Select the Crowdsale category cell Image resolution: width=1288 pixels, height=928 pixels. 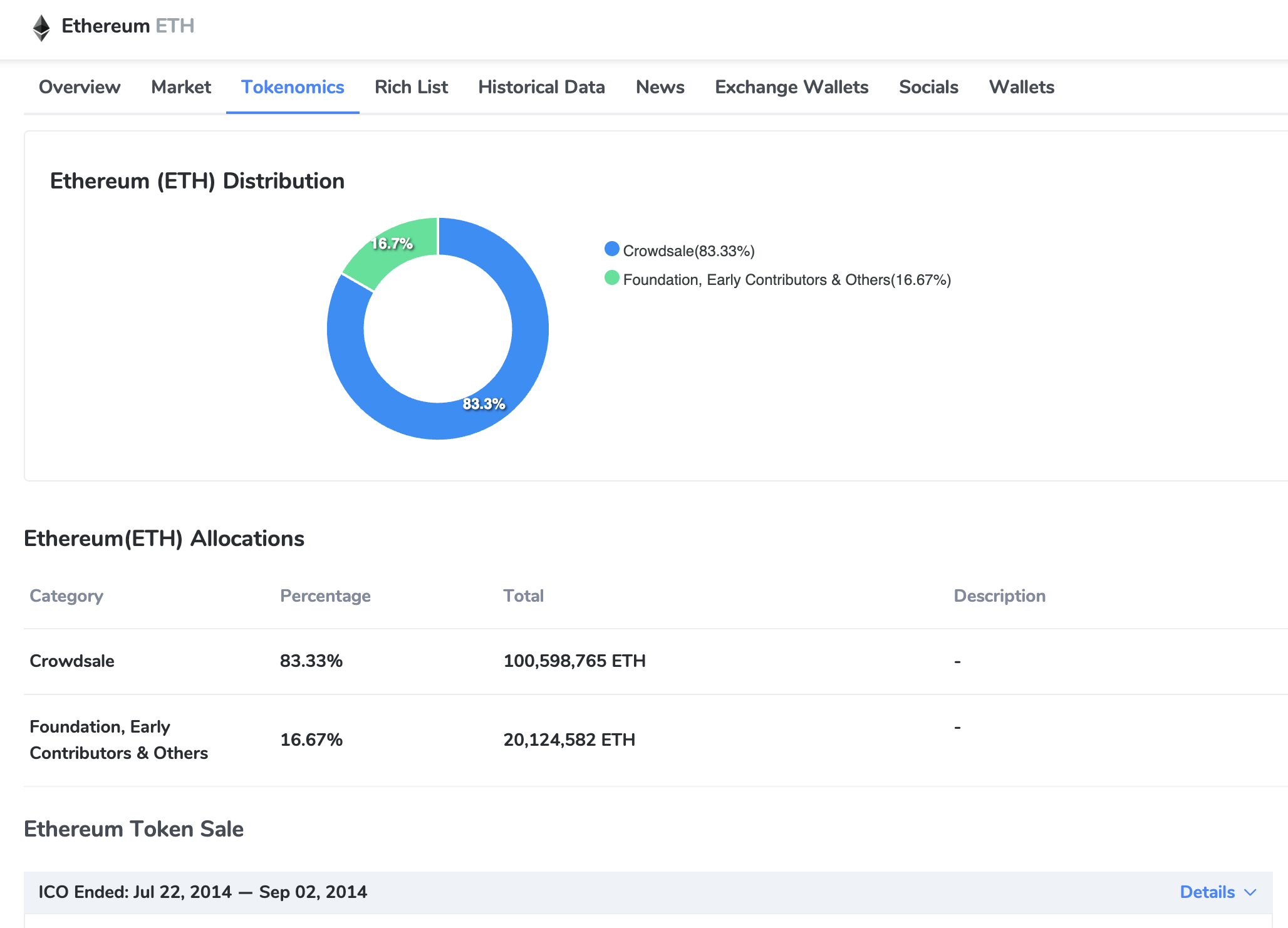click(72, 661)
